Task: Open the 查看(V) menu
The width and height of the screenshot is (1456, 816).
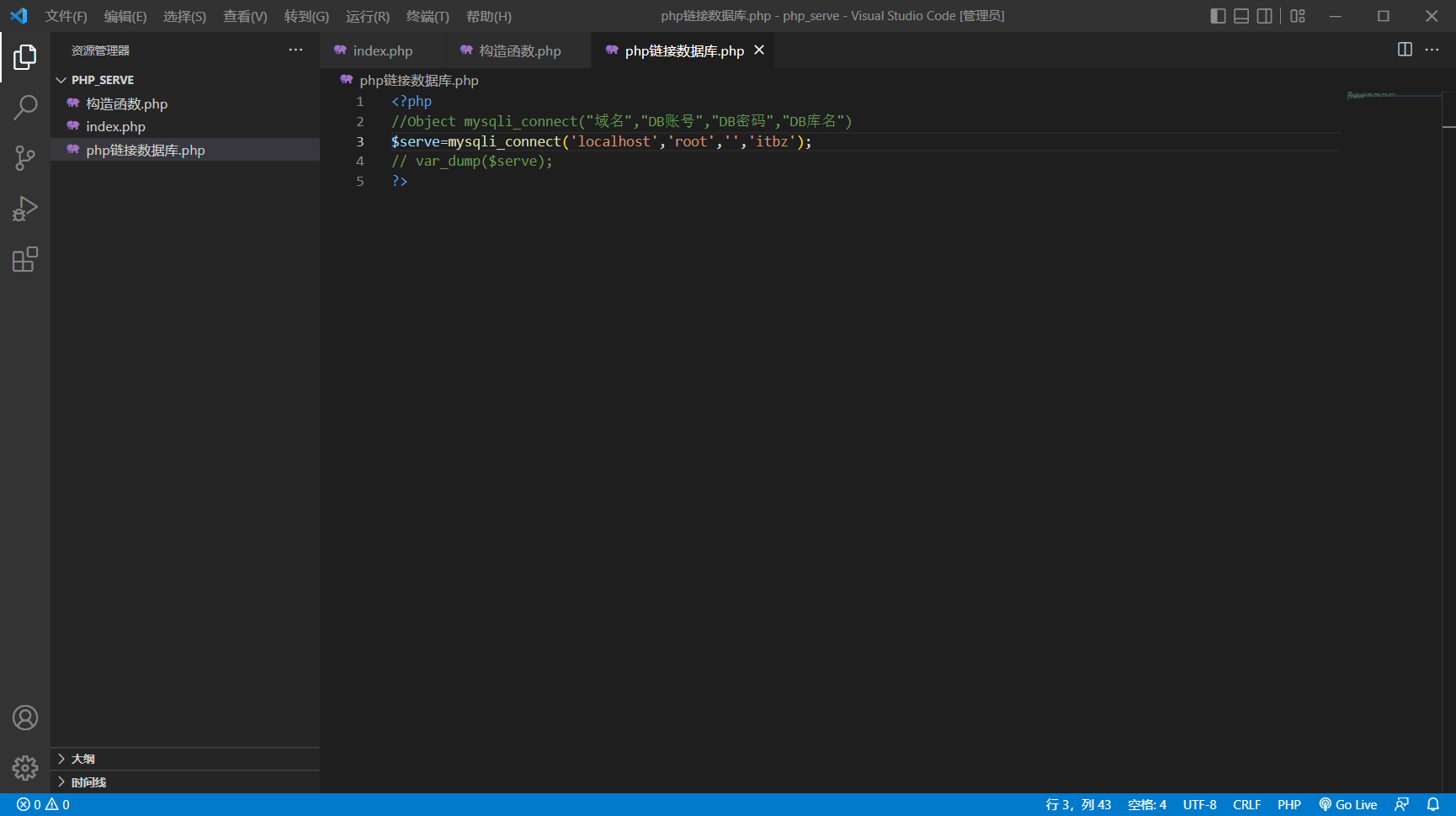Action: [245, 16]
